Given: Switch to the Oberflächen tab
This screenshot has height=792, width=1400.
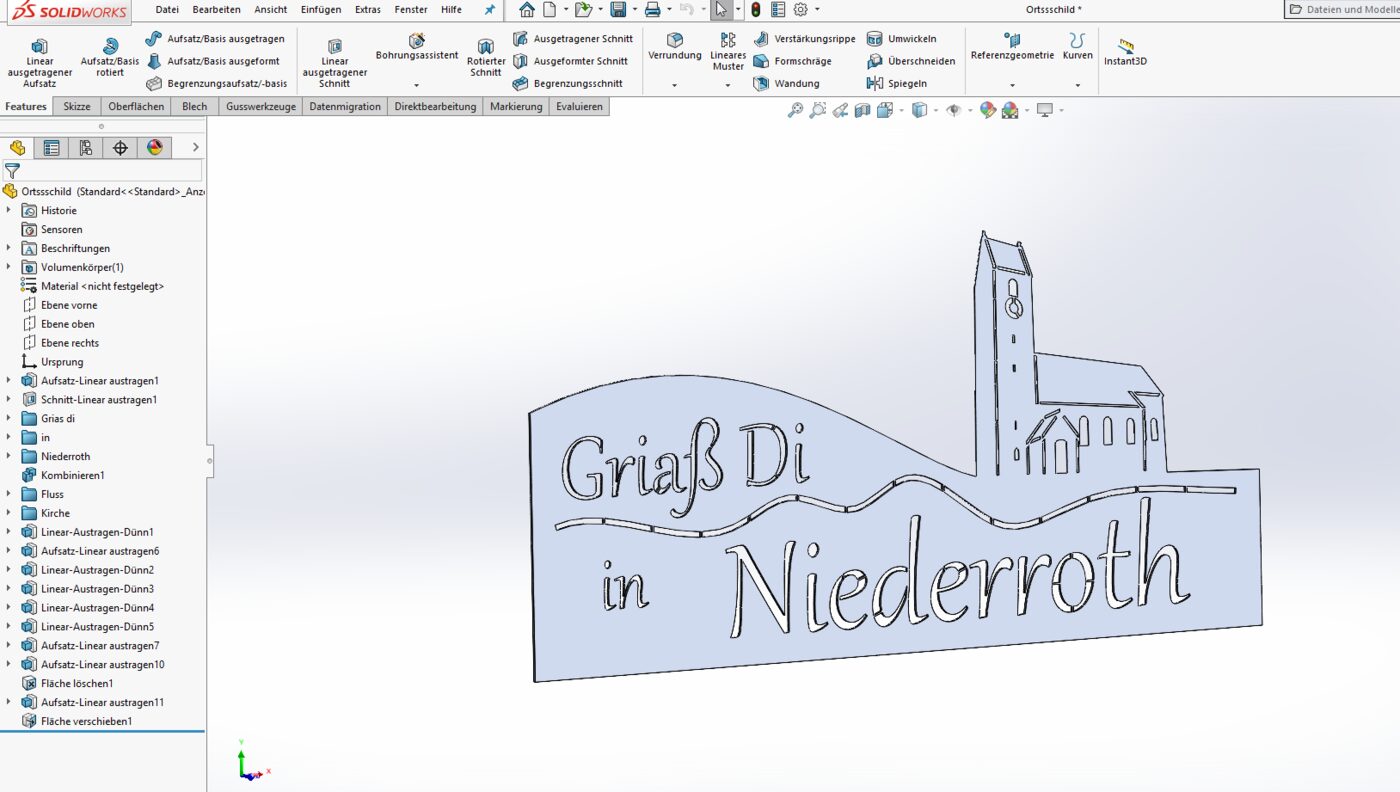Looking at the screenshot, I should point(136,107).
